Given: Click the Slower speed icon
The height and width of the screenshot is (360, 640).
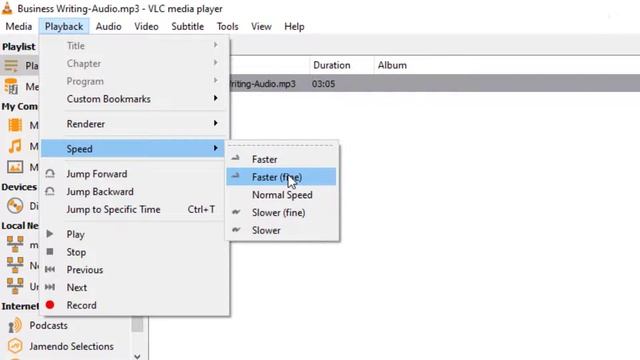Looking at the screenshot, I should 236,230.
